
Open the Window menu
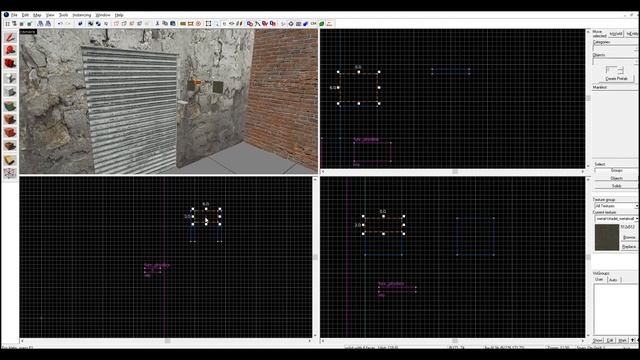point(103,15)
